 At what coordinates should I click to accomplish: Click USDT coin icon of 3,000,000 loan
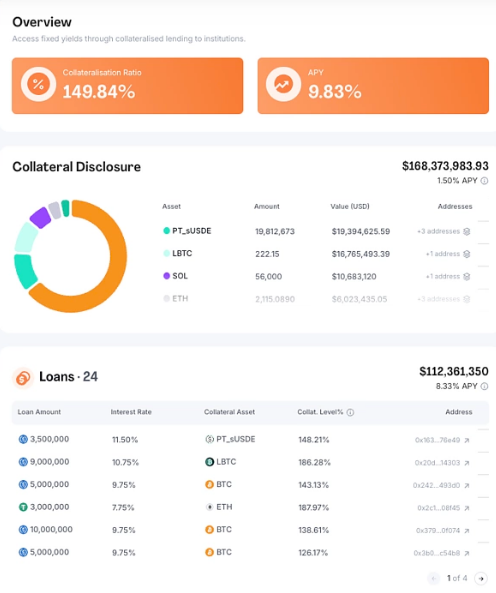pos(23,507)
